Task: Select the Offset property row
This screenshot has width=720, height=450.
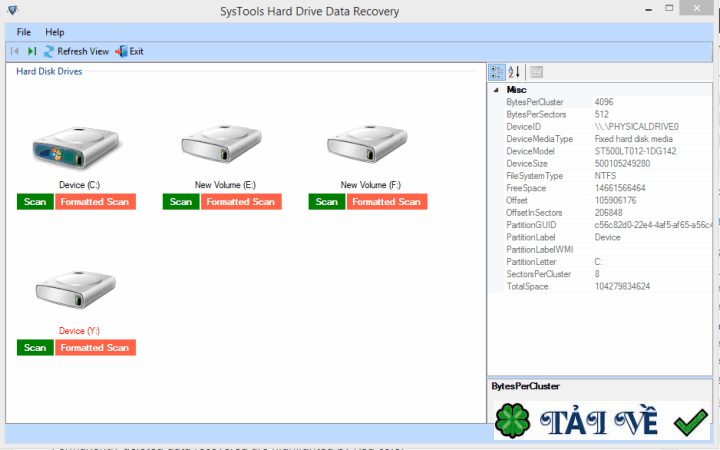Action: click(607, 200)
